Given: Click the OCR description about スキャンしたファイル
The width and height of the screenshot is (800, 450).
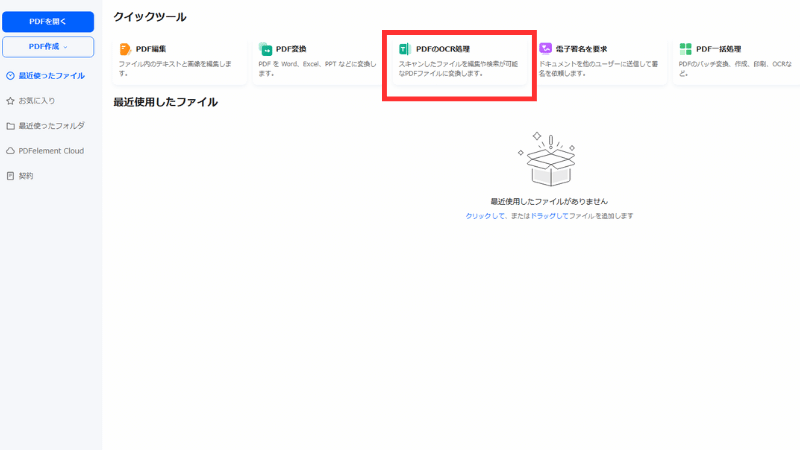Looking at the screenshot, I should coord(458,68).
